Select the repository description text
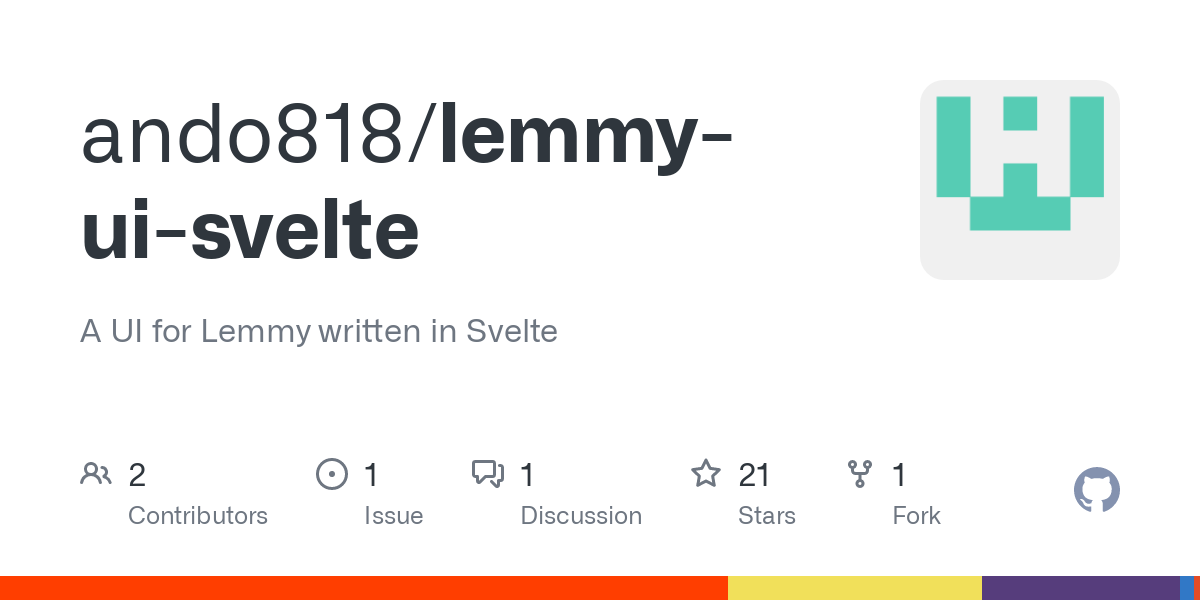 319,331
